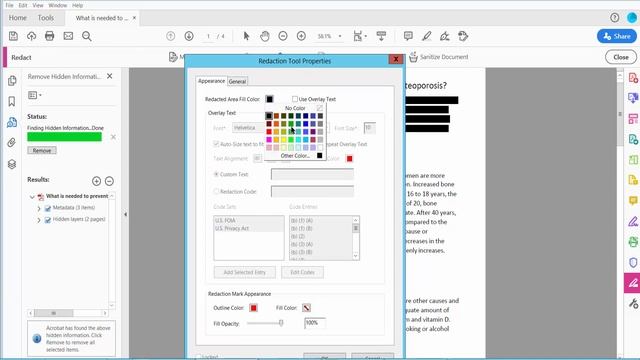
Task: Collapse all results minus icon
Action: click(x=109, y=181)
